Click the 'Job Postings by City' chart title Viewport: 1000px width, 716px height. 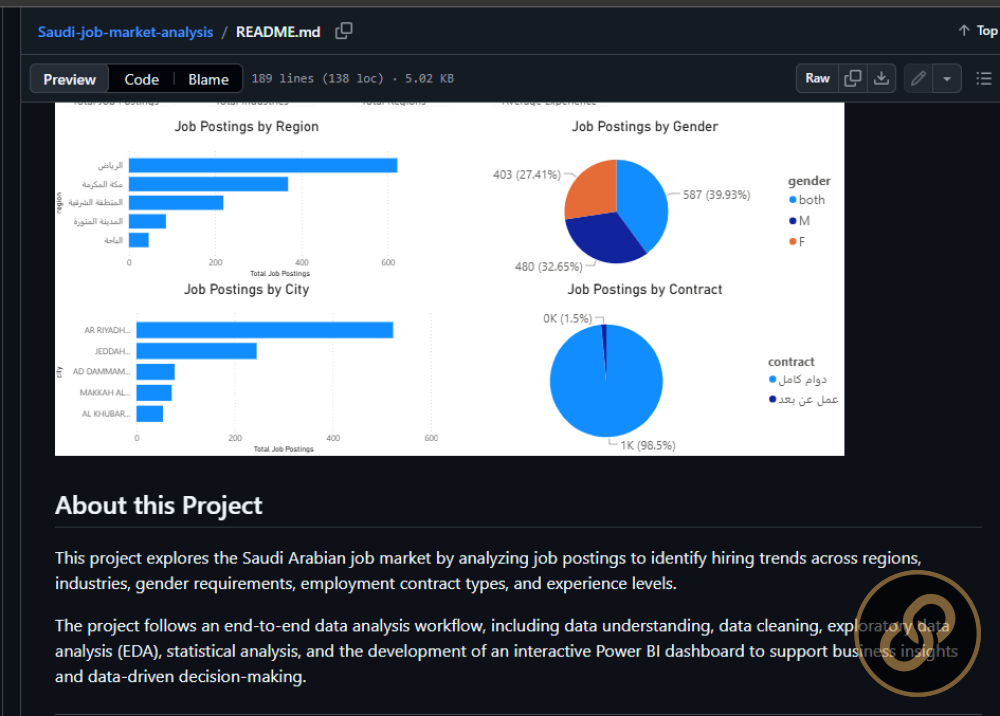click(247, 289)
